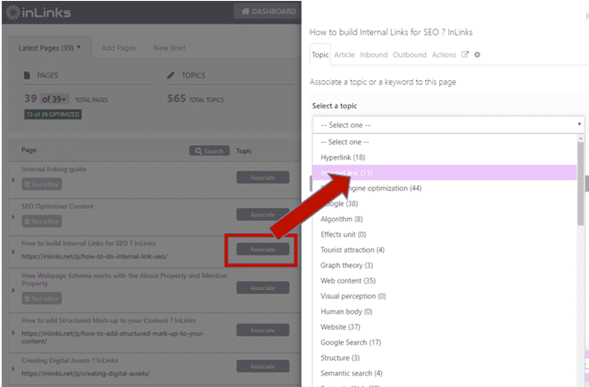Click the Pages document icon
The width and height of the screenshot is (589, 387).
(27, 75)
